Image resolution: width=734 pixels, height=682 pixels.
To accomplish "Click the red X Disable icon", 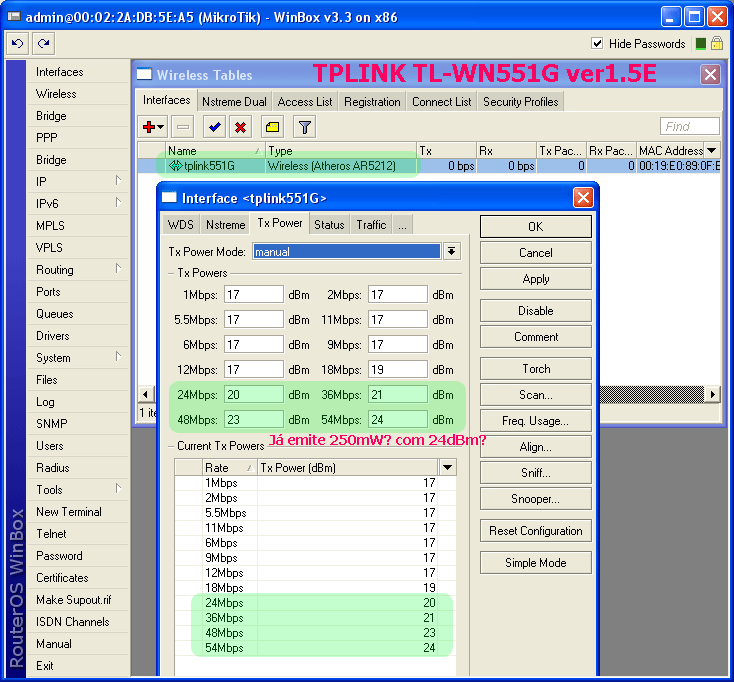I will click(x=241, y=127).
